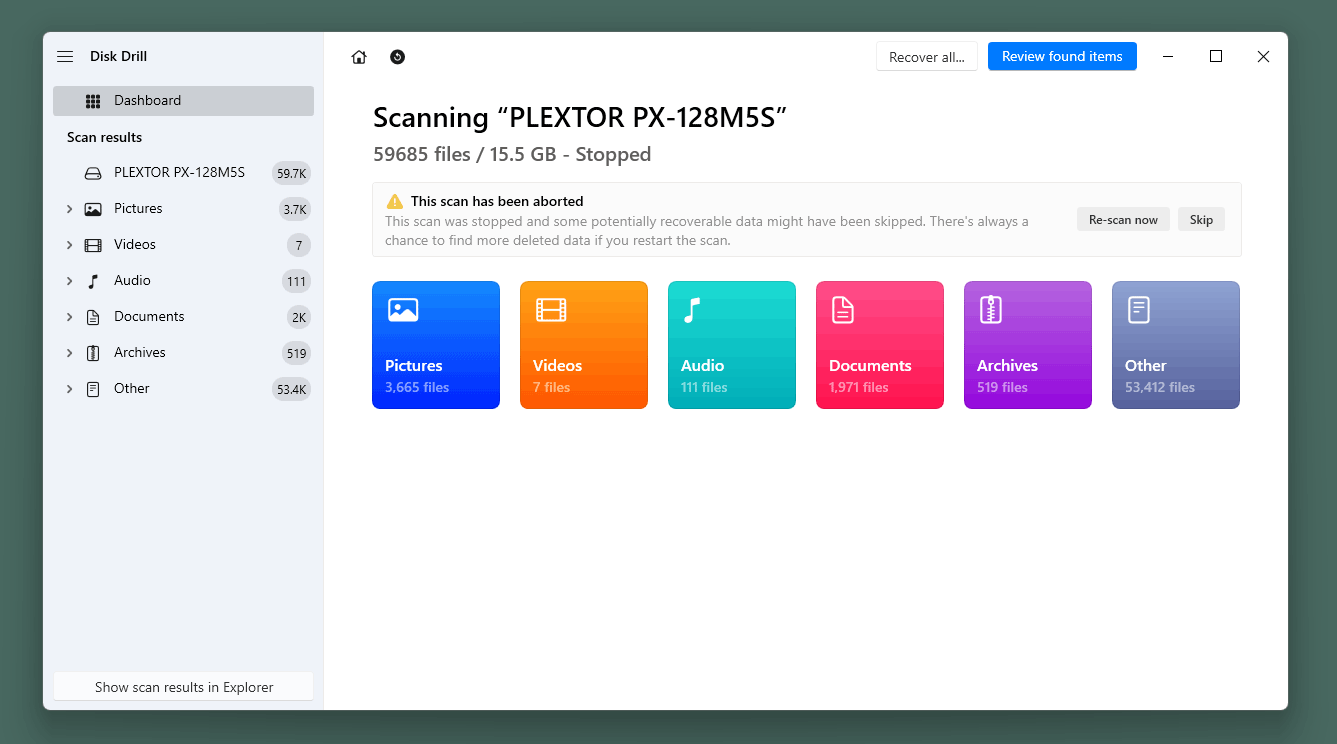This screenshot has width=1337, height=744.
Task: Minimize the Disk Drill window
Action: pyautogui.click(x=1168, y=57)
